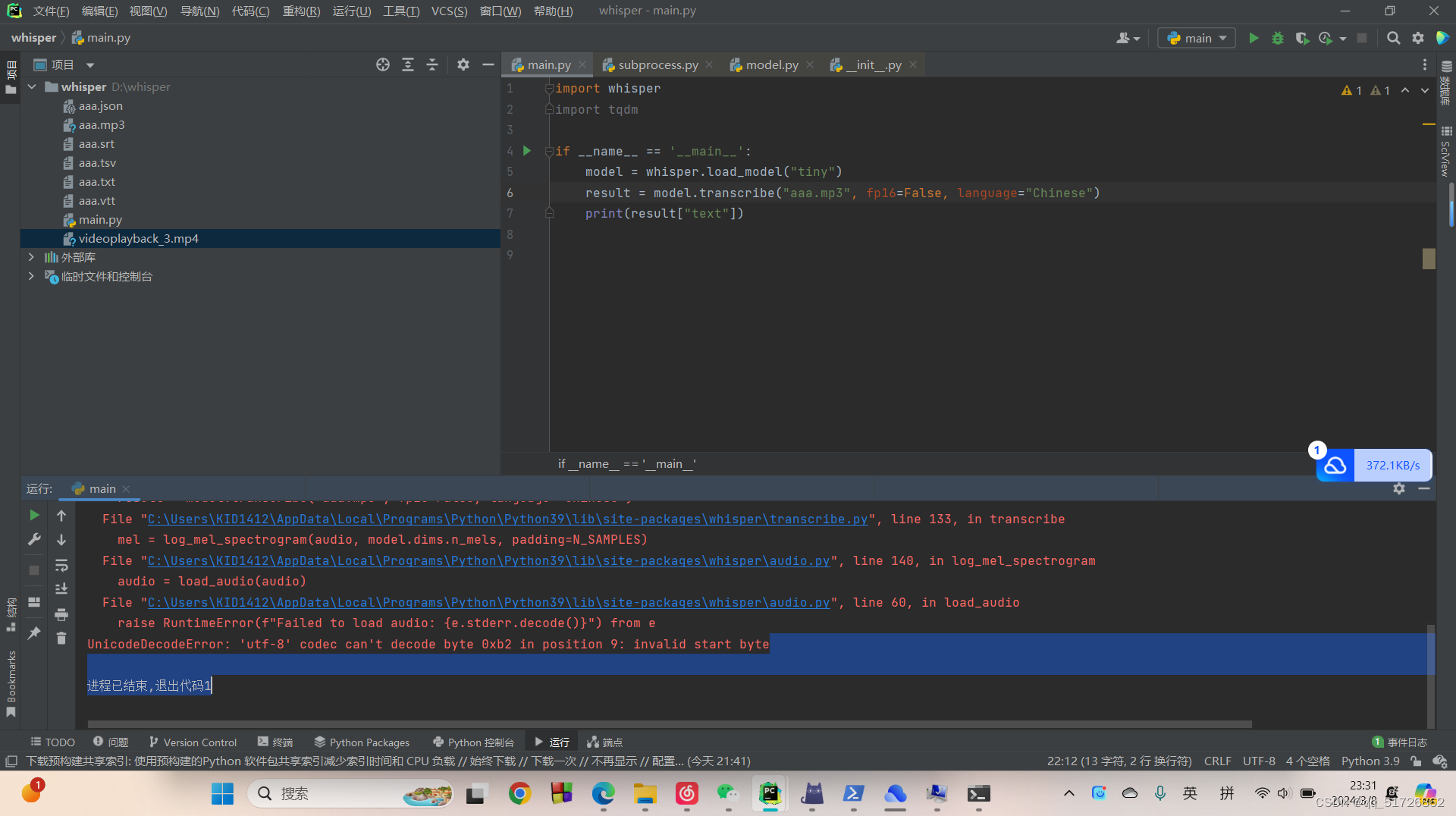Enable Select Opened File in project view
The width and height of the screenshot is (1456, 816).
click(383, 64)
